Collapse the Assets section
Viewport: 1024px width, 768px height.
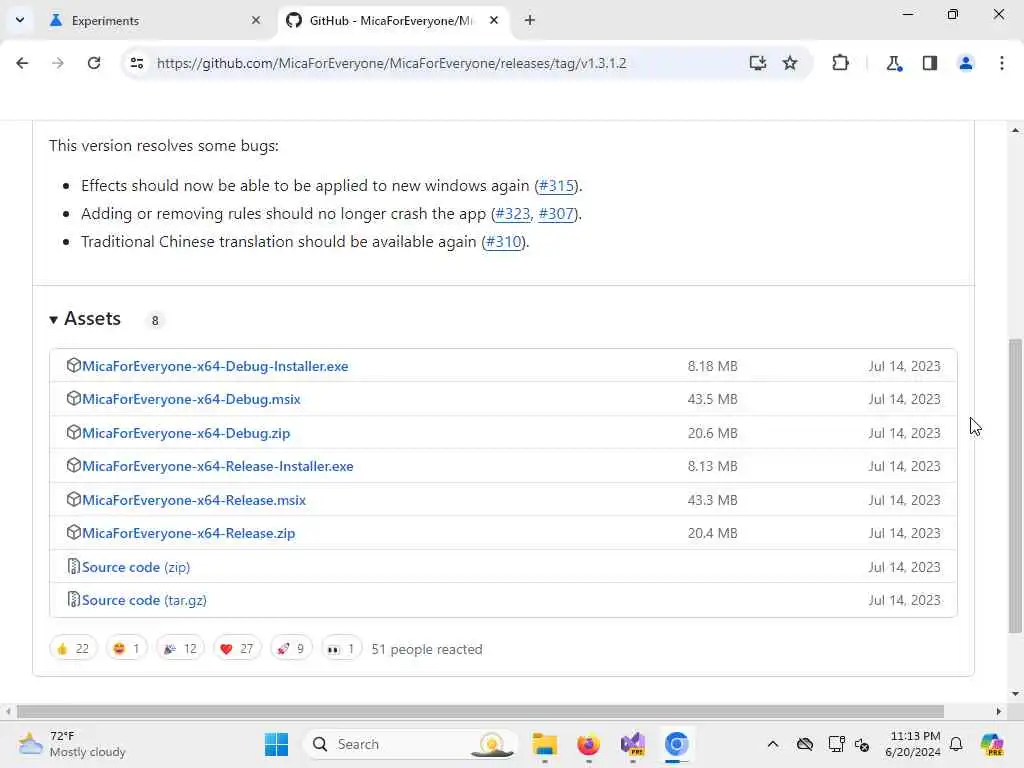[x=86, y=319]
